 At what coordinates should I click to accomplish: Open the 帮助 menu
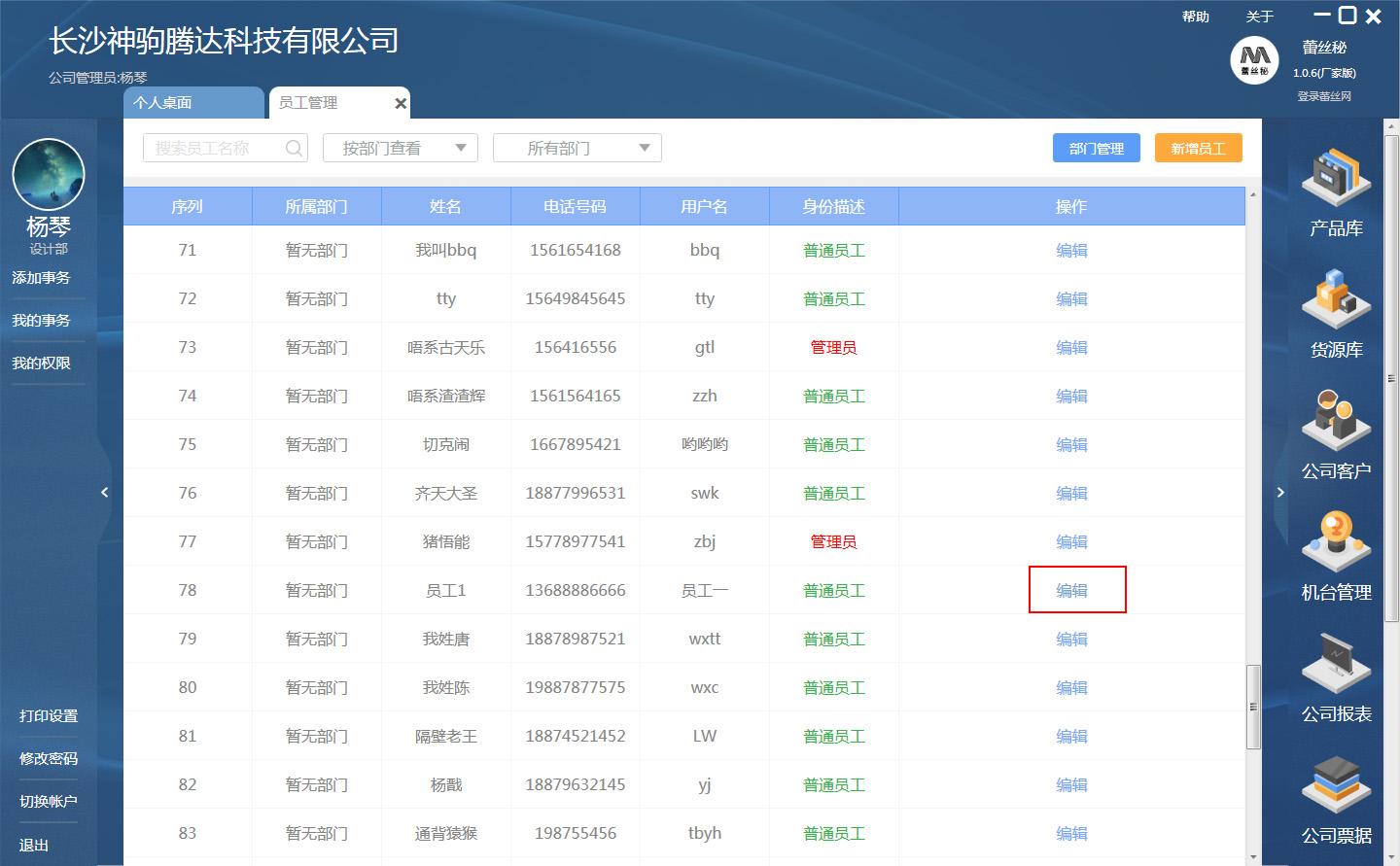pyautogui.click(x=1196, y=17)
